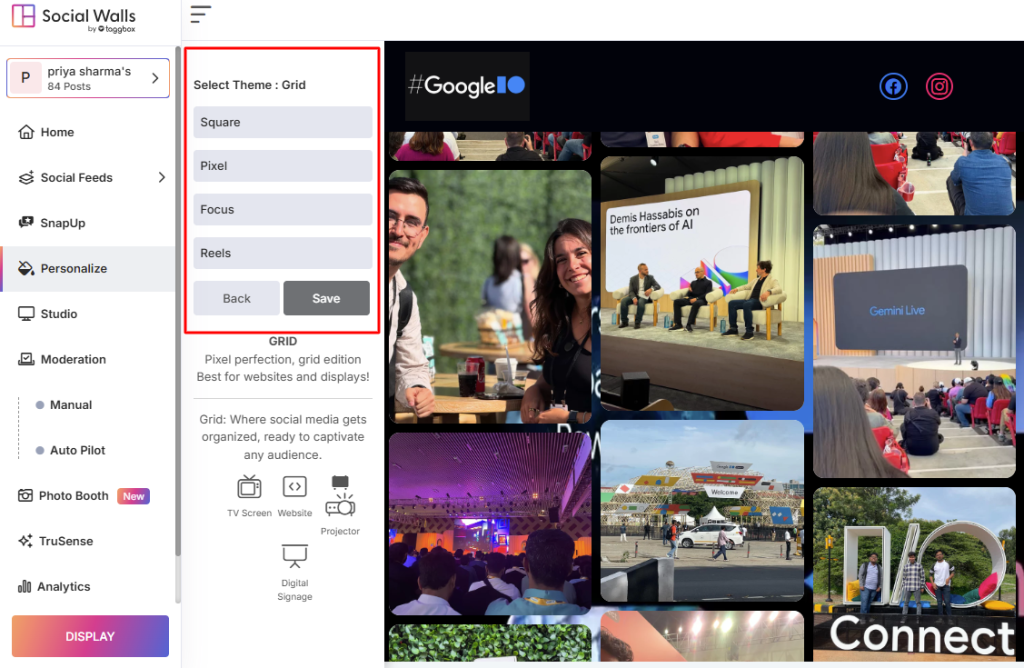Click the gradient DISPLAY button
The image size is (1024, 668).
point(90,636)
